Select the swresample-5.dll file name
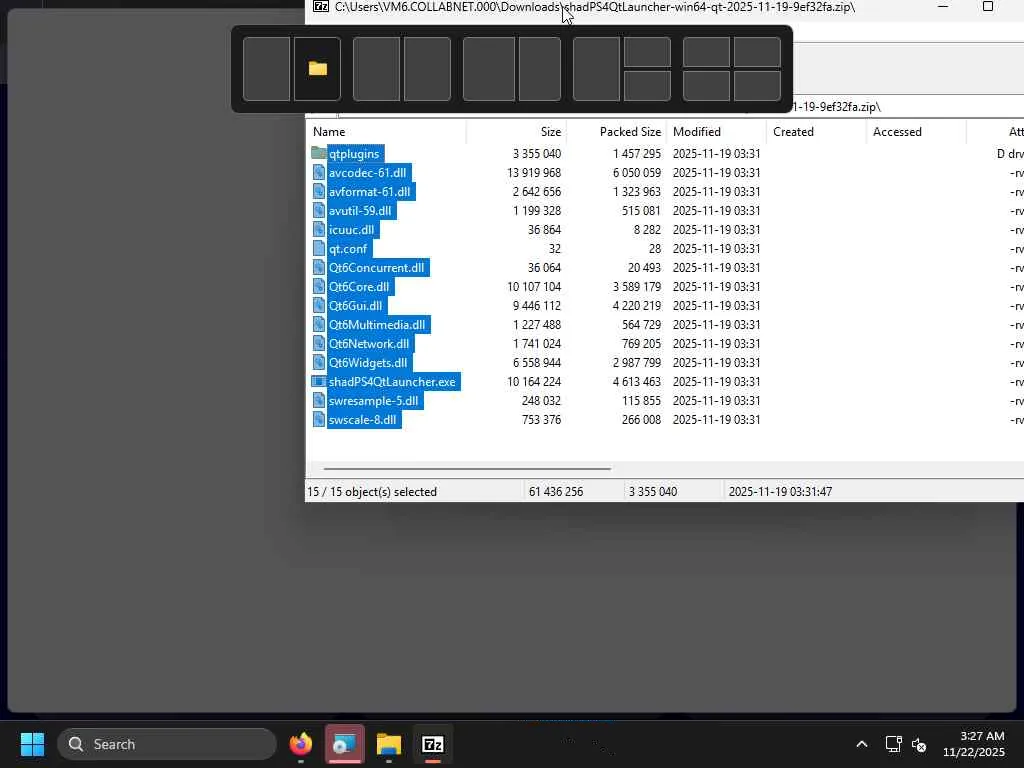This screenshot has width=1024, height=768. (374, 400)
